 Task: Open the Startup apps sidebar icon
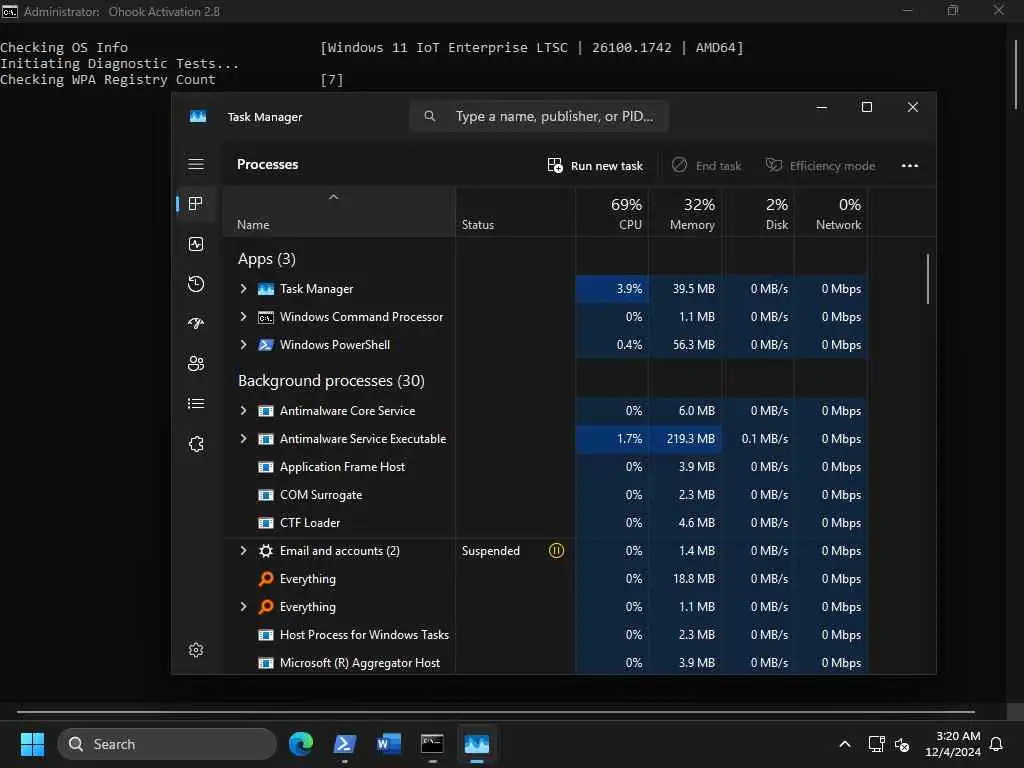pyautogui.click(x=196, y=323)
